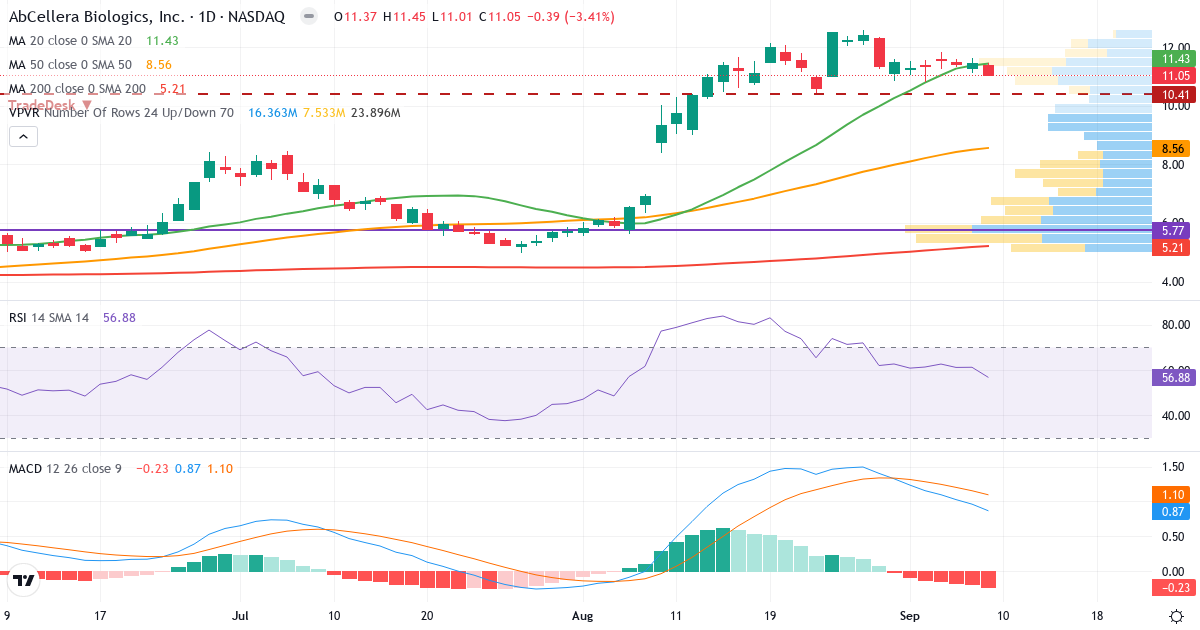Collapse the indicator legend with chevron button
The height and width of the screenshot is (630, 1200).
tap(22, 137)
